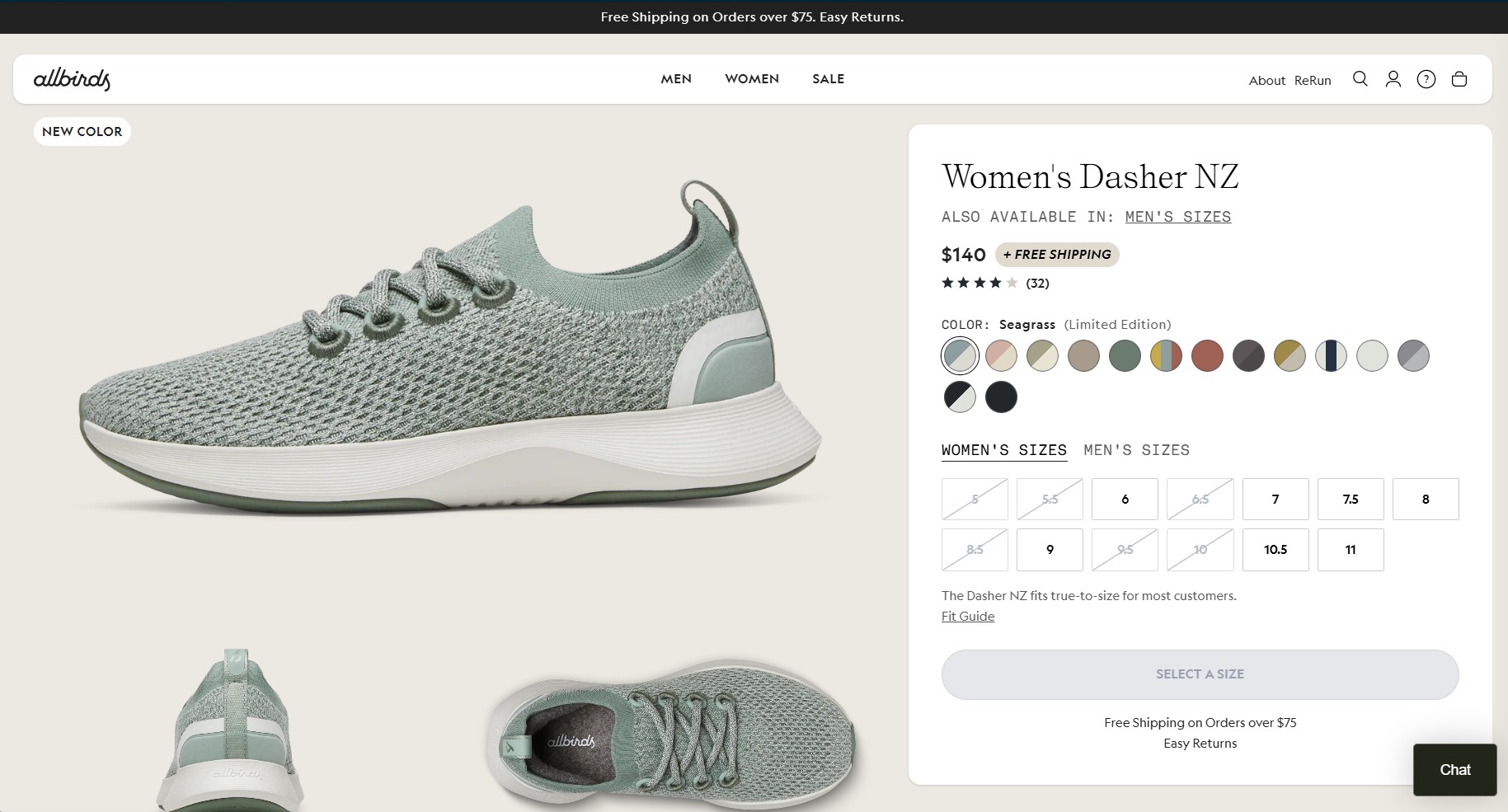Go to the allbirds logo homepage
Image resolution: width=1508 pixels, height=812 pixels.
click(x=72, y=79)
